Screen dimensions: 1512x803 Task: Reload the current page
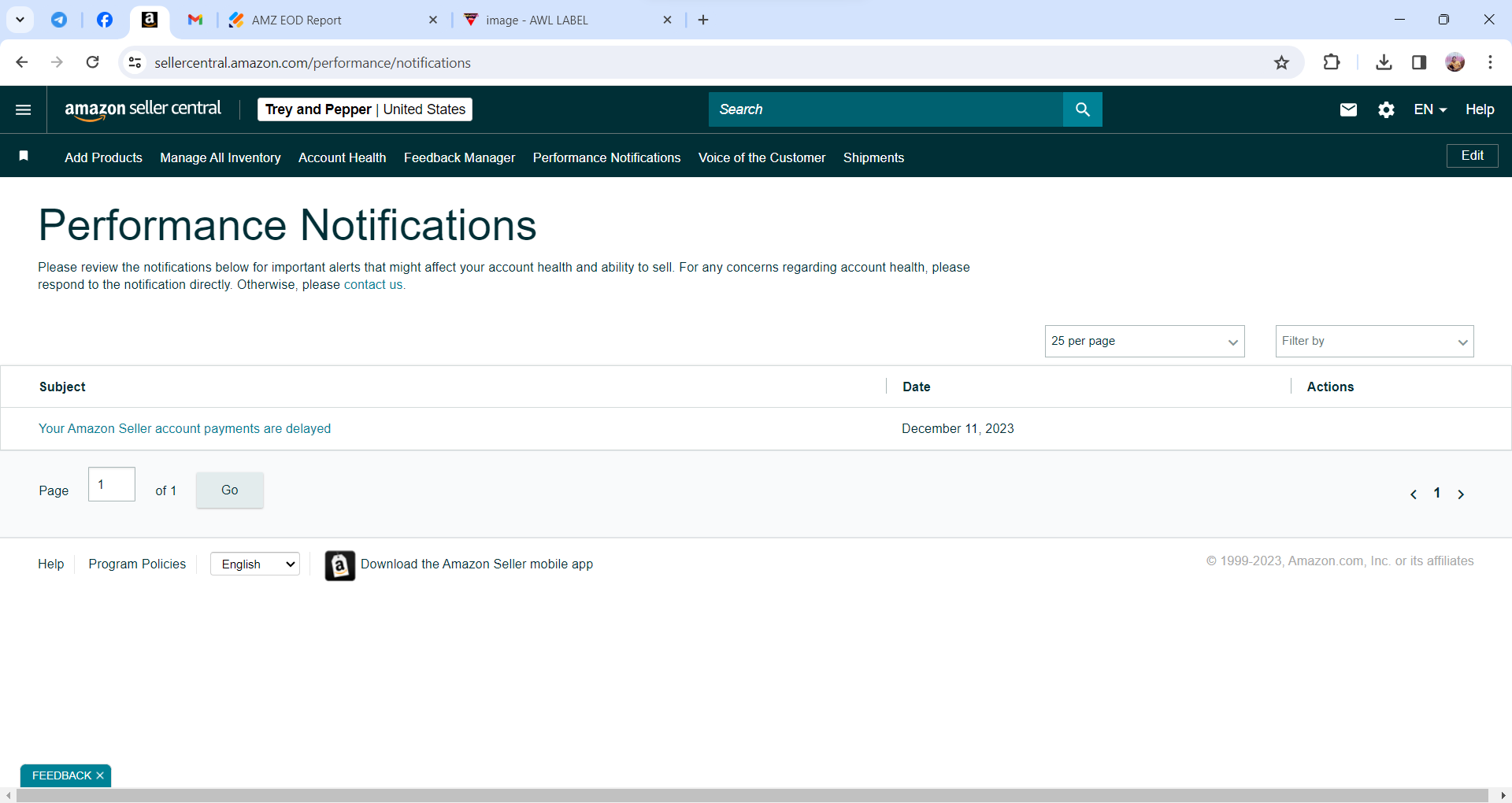pos(92,62)
